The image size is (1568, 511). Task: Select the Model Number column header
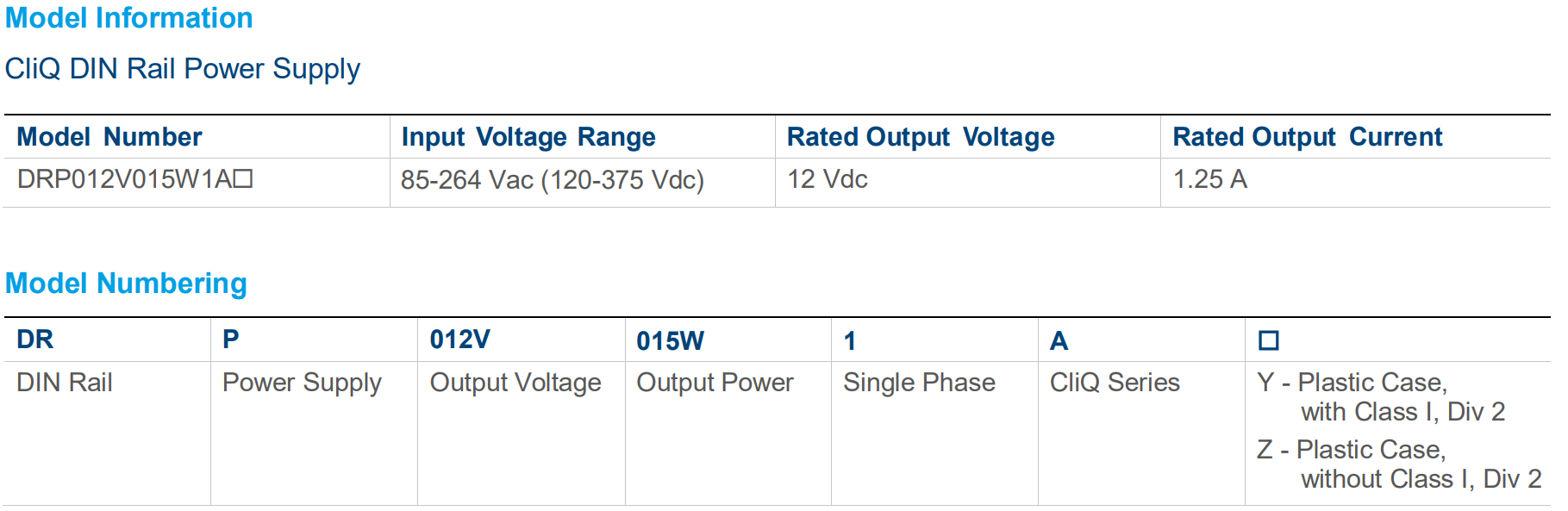point(109,137)
